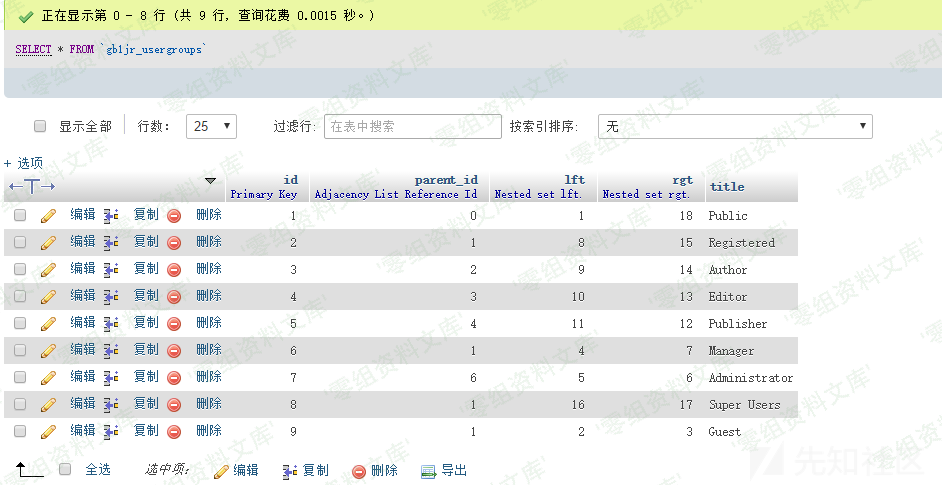Open the 行数 row count dropdown
Image resolution: width=942 pixels, height=485 pixels.
(214, 126)
